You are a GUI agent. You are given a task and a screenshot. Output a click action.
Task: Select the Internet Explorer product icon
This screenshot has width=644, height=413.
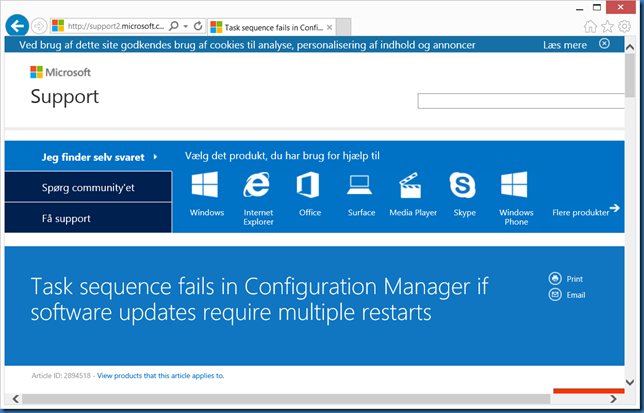[x=258, y=185]
